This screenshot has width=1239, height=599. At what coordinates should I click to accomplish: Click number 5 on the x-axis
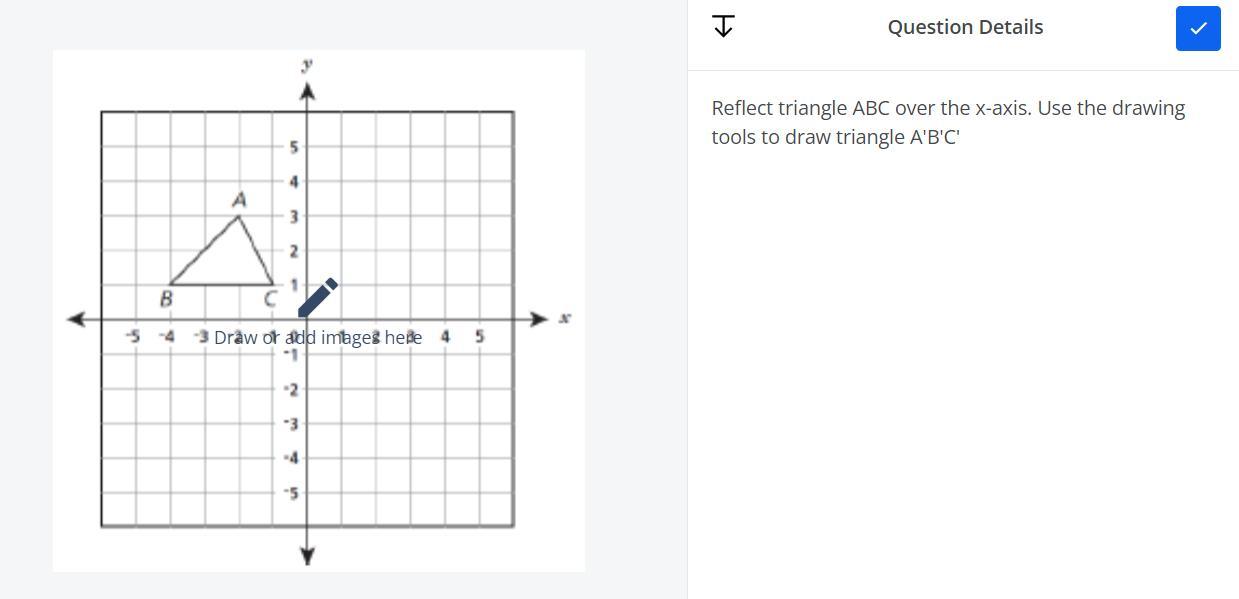click(x=479, y=337)
